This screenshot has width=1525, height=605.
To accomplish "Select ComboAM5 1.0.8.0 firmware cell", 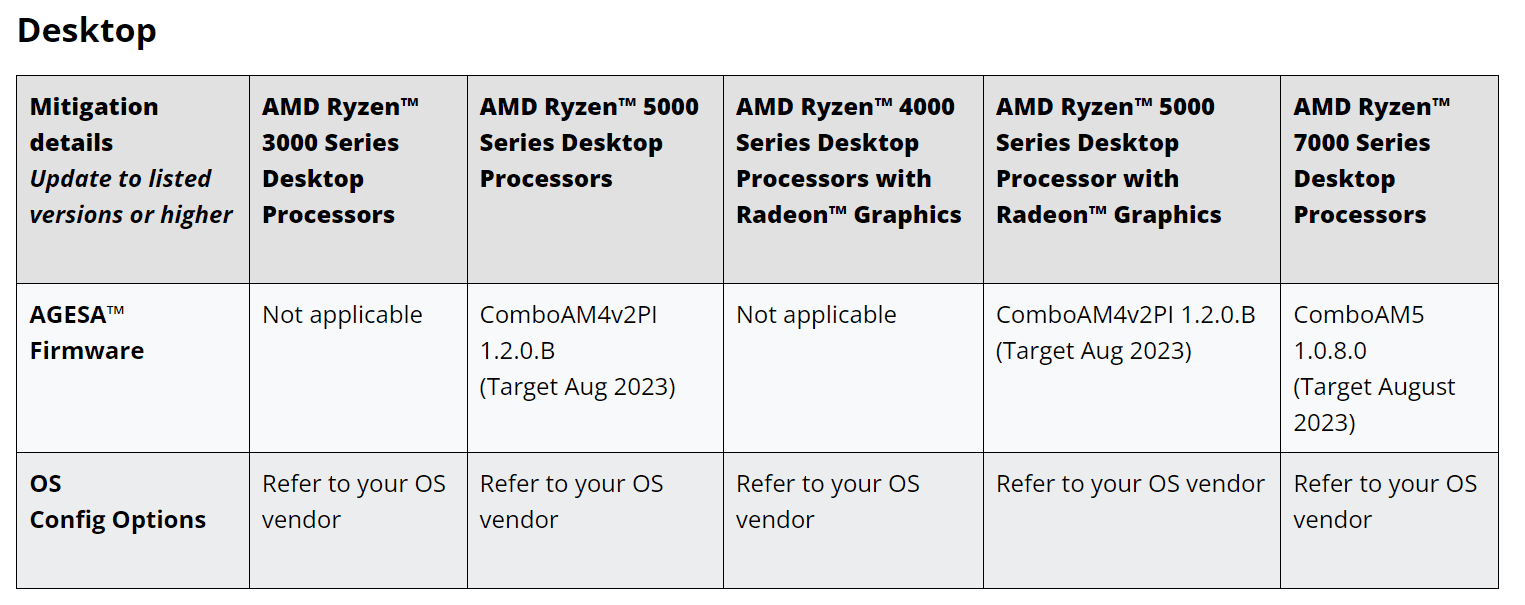I will [x=1389, y=368].
